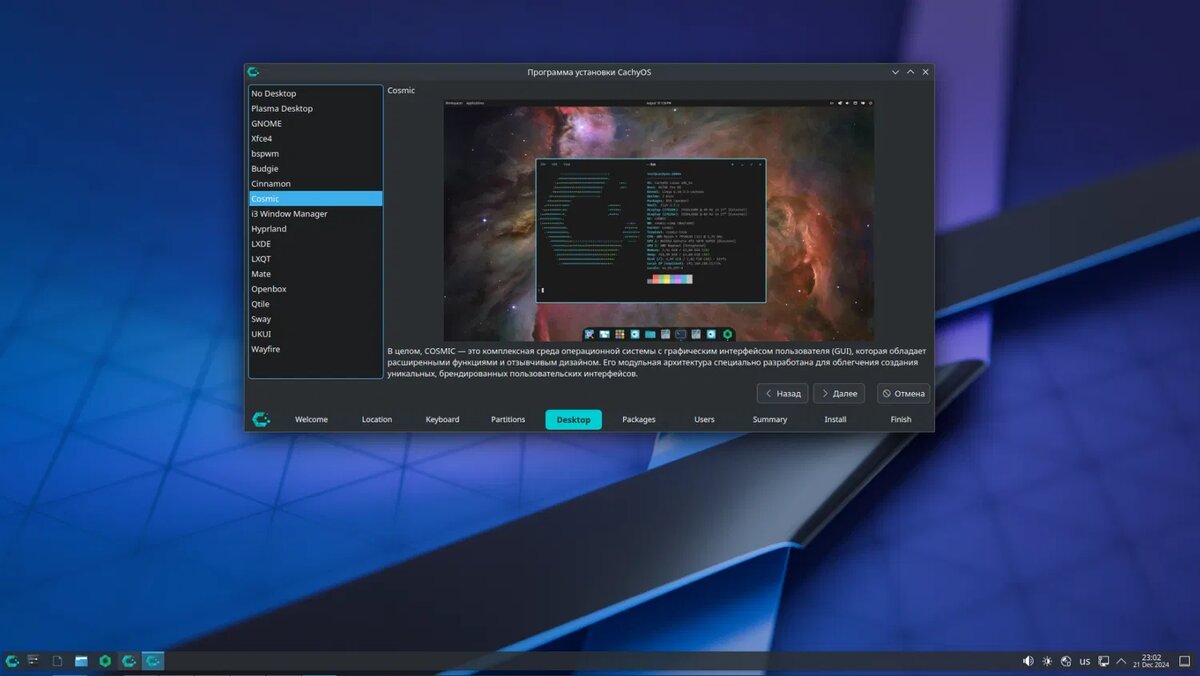This screenshot has height=676, width=1200.
Task: Click the 'us' keyboard layout indicator
Action: [1085, 662]
